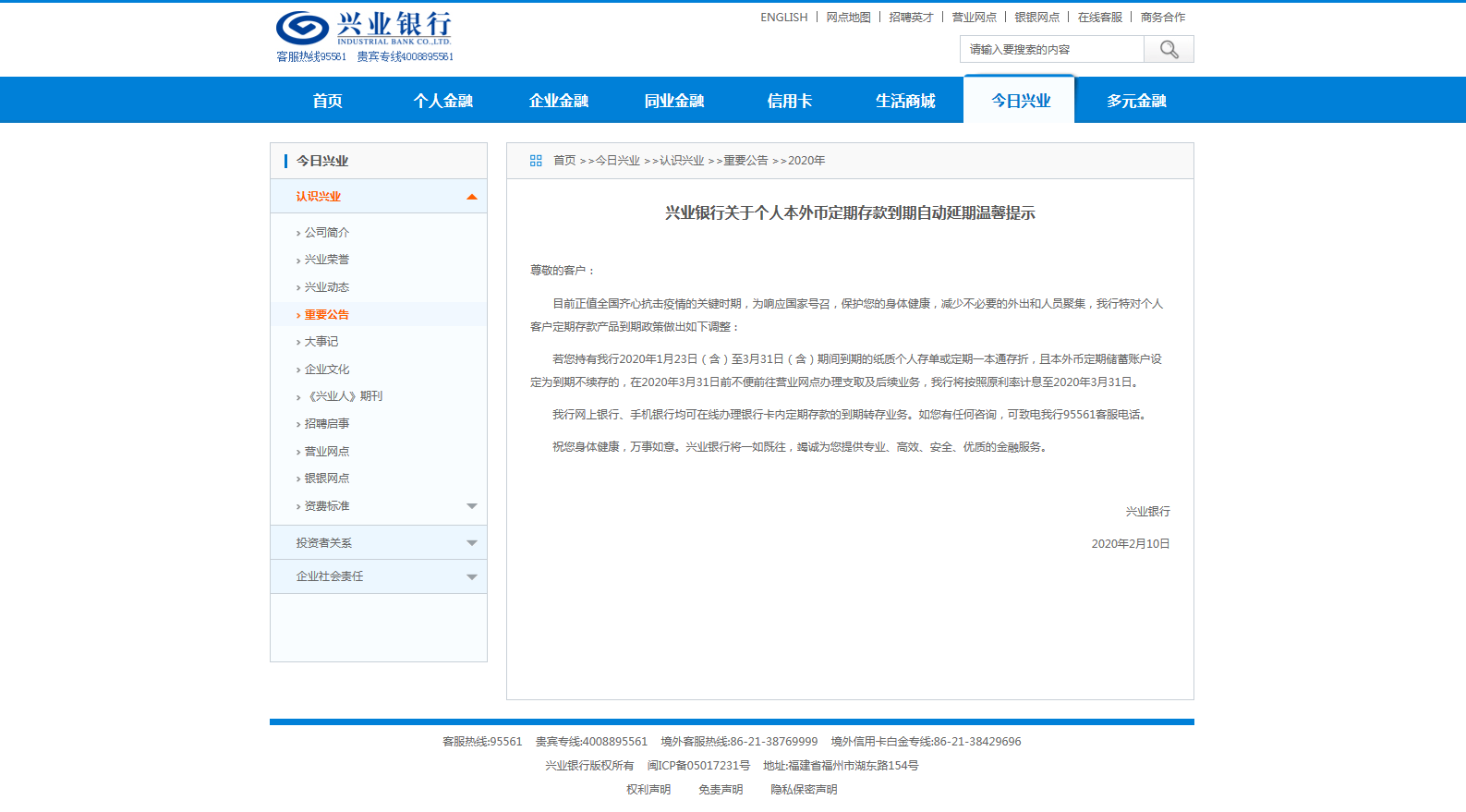Viewport: 1466px width, 812px height.
Task: Click the 认识兴业 section header label
Action: (319, 197)
